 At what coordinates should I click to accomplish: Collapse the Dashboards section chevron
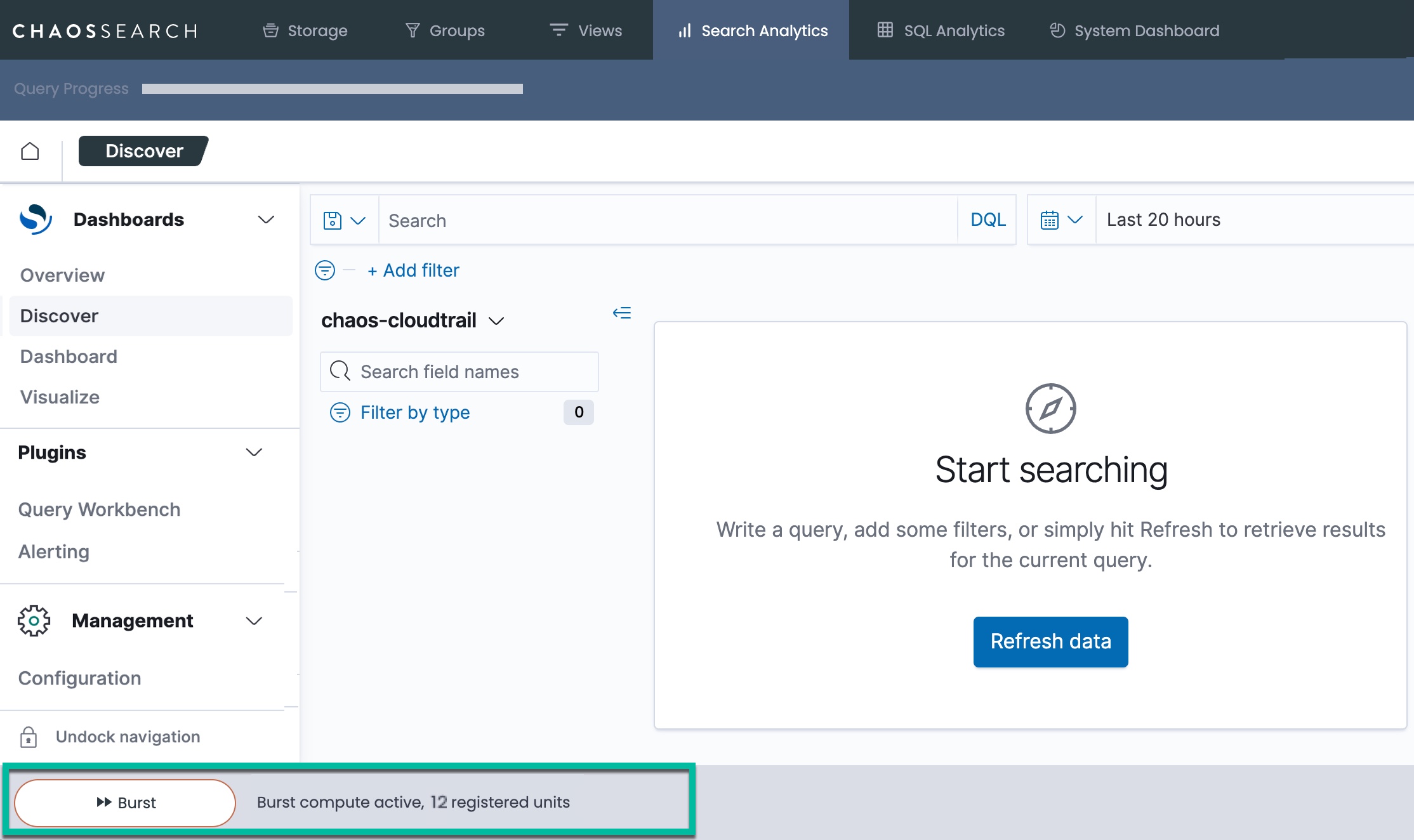tap(266, 220)
